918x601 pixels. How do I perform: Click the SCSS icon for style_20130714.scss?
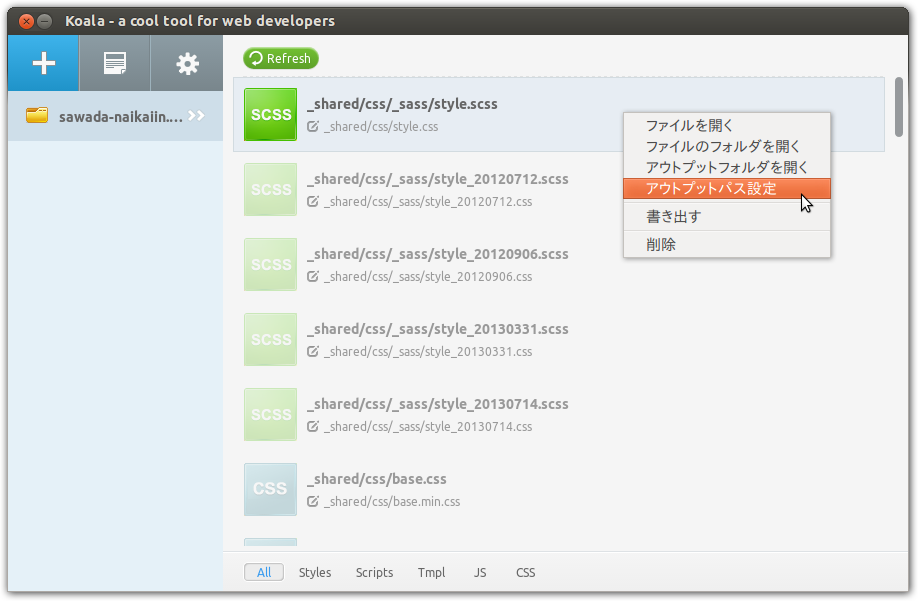[x=270, y=414]
